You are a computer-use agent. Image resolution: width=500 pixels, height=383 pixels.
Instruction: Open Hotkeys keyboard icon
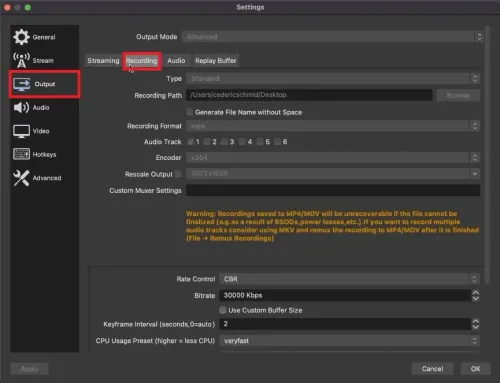click(21, 154)
